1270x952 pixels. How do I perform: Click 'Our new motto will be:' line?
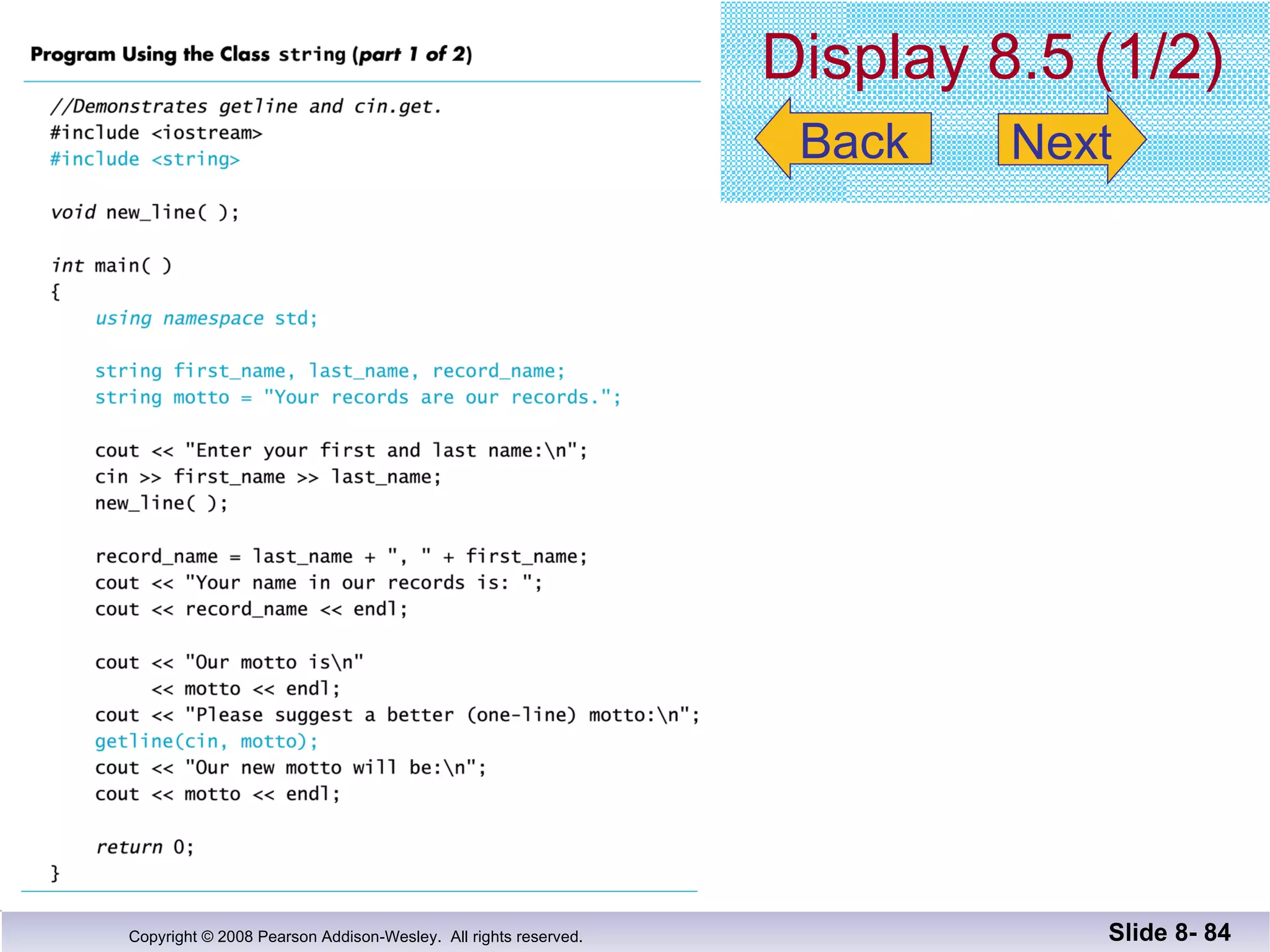click(x=290, y=768)
